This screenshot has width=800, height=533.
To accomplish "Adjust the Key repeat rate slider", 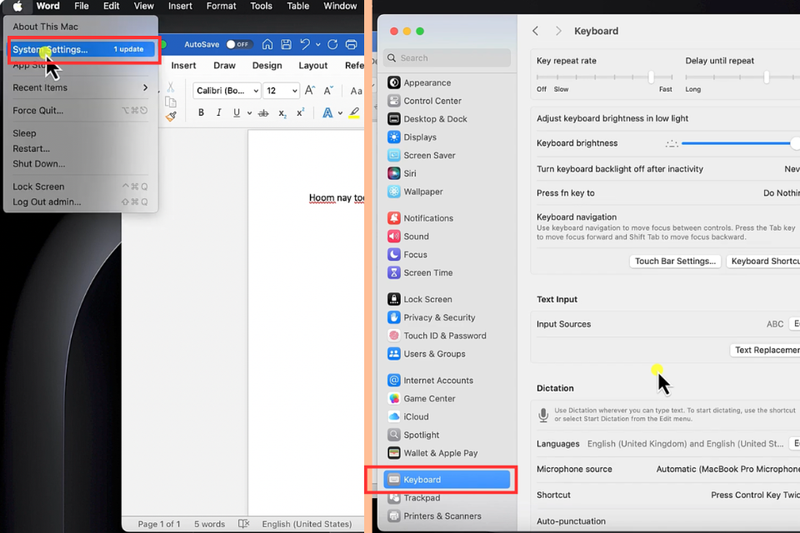I will [651, 77].
